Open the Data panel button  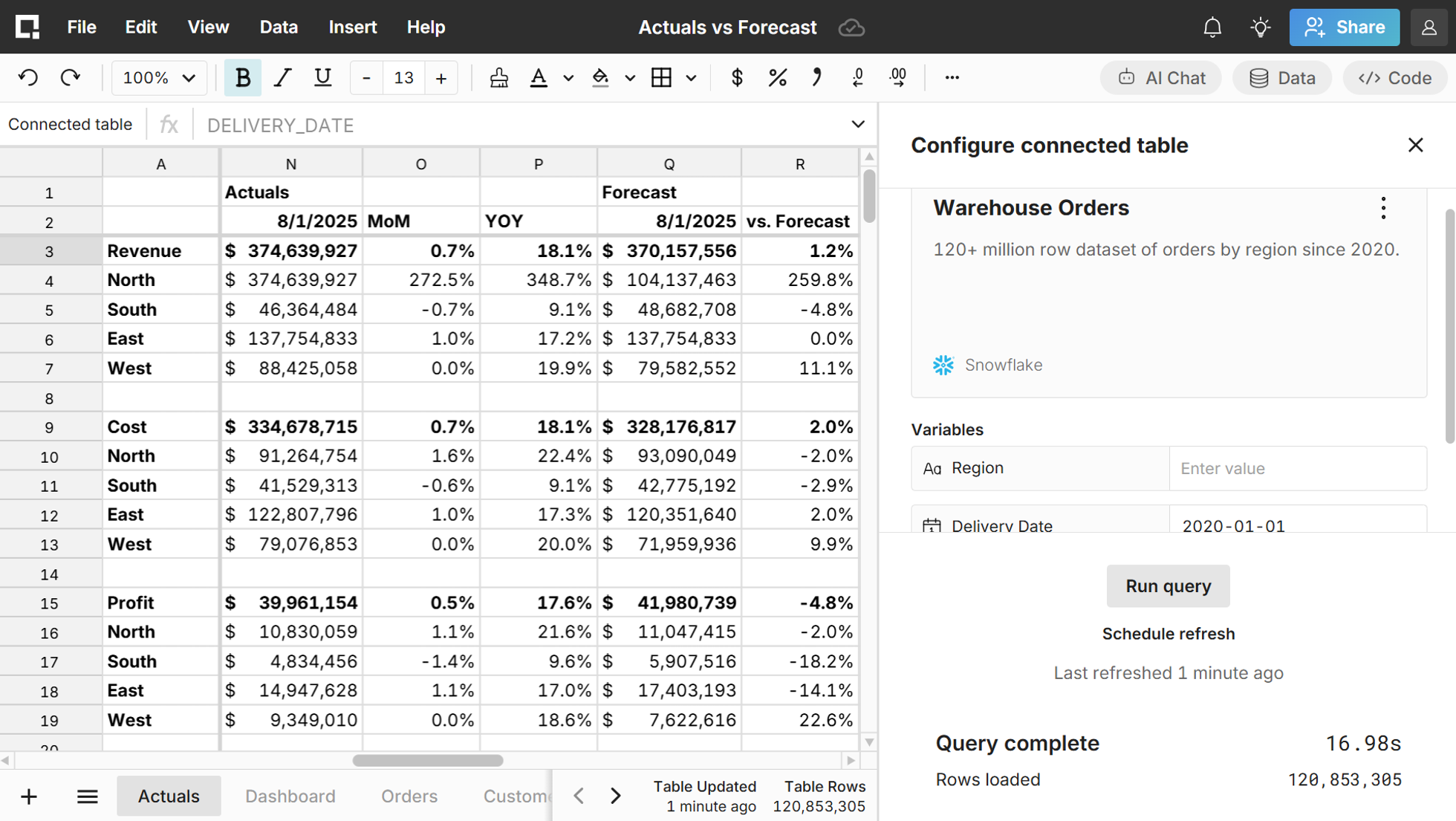tap(1282, 78)
